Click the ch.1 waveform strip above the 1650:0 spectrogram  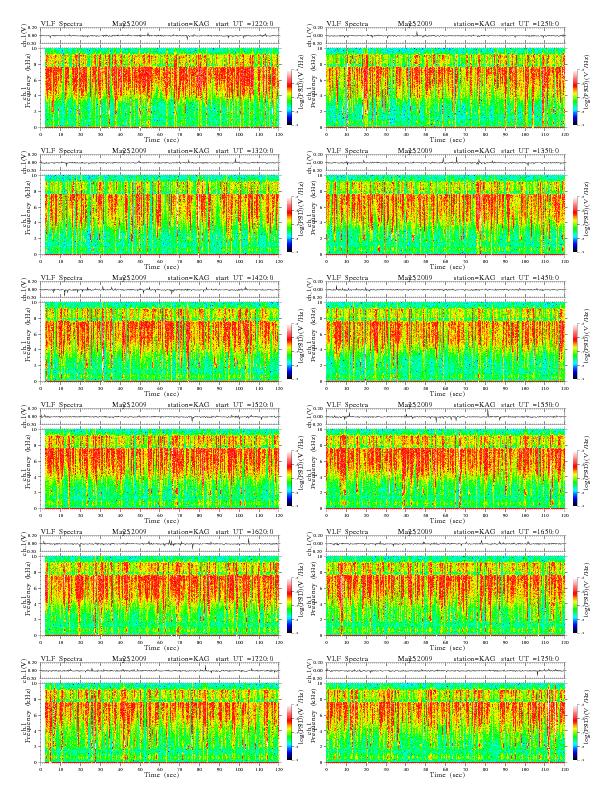[x=446, y=544]
